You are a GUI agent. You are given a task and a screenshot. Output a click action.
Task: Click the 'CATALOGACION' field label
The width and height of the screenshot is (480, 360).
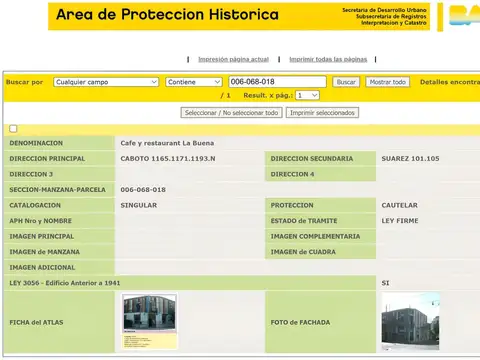[x=35, y=205]
